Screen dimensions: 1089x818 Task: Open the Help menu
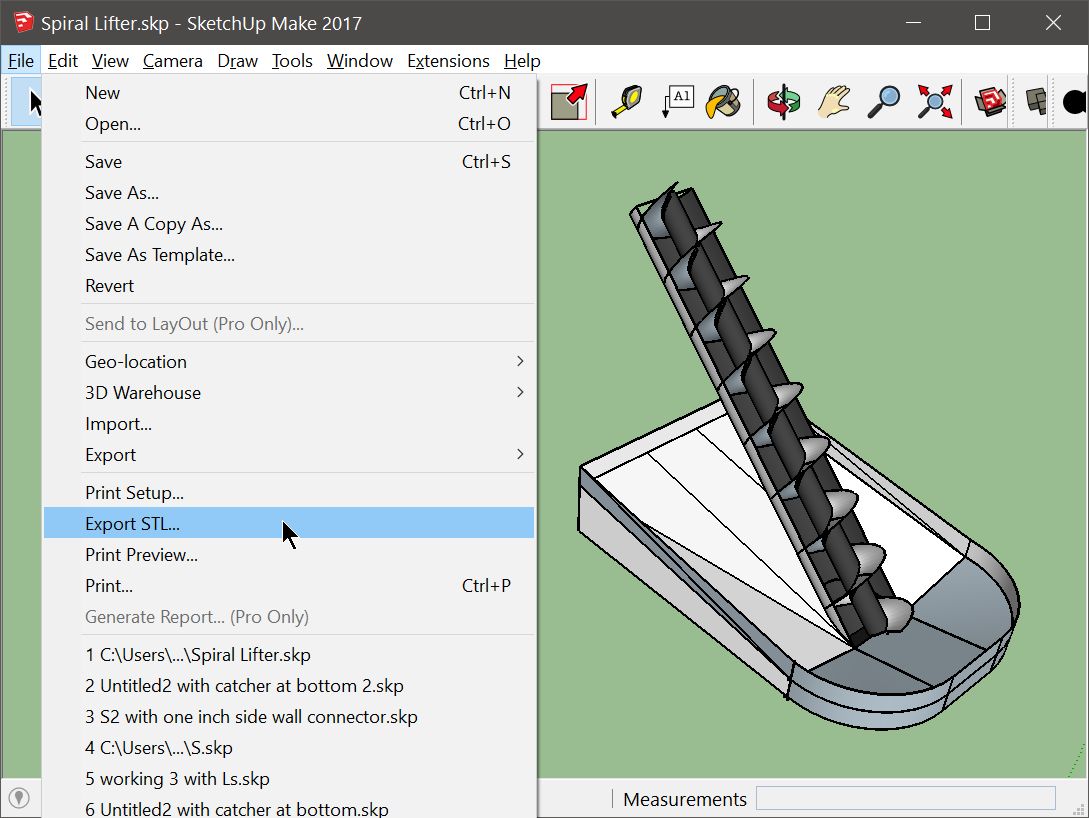click(x=522, y=61)
